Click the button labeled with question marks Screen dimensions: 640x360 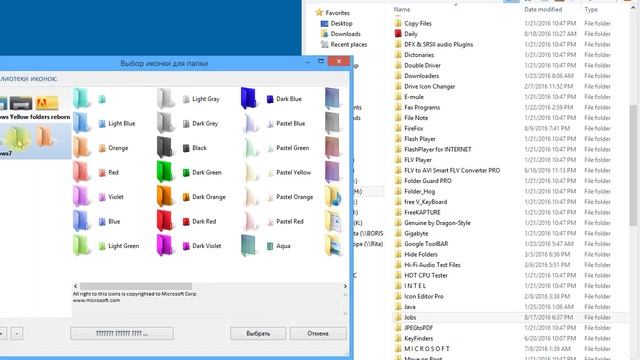(x=122, y=333)
